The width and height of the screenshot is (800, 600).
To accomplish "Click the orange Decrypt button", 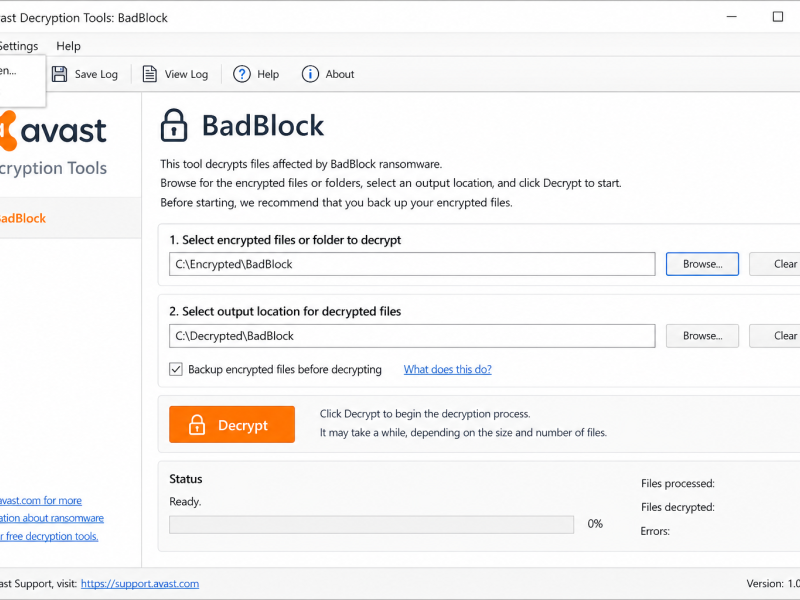I will pos(232,424).
